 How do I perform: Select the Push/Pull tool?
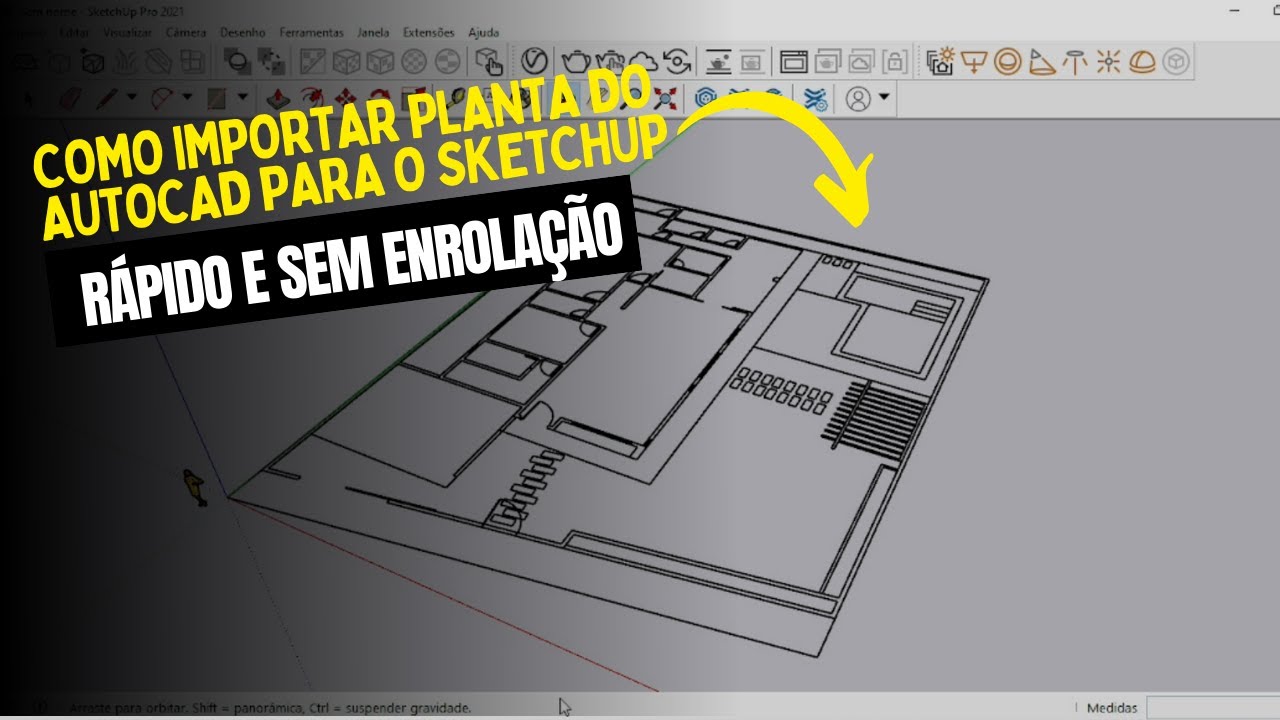pos(280,98)
